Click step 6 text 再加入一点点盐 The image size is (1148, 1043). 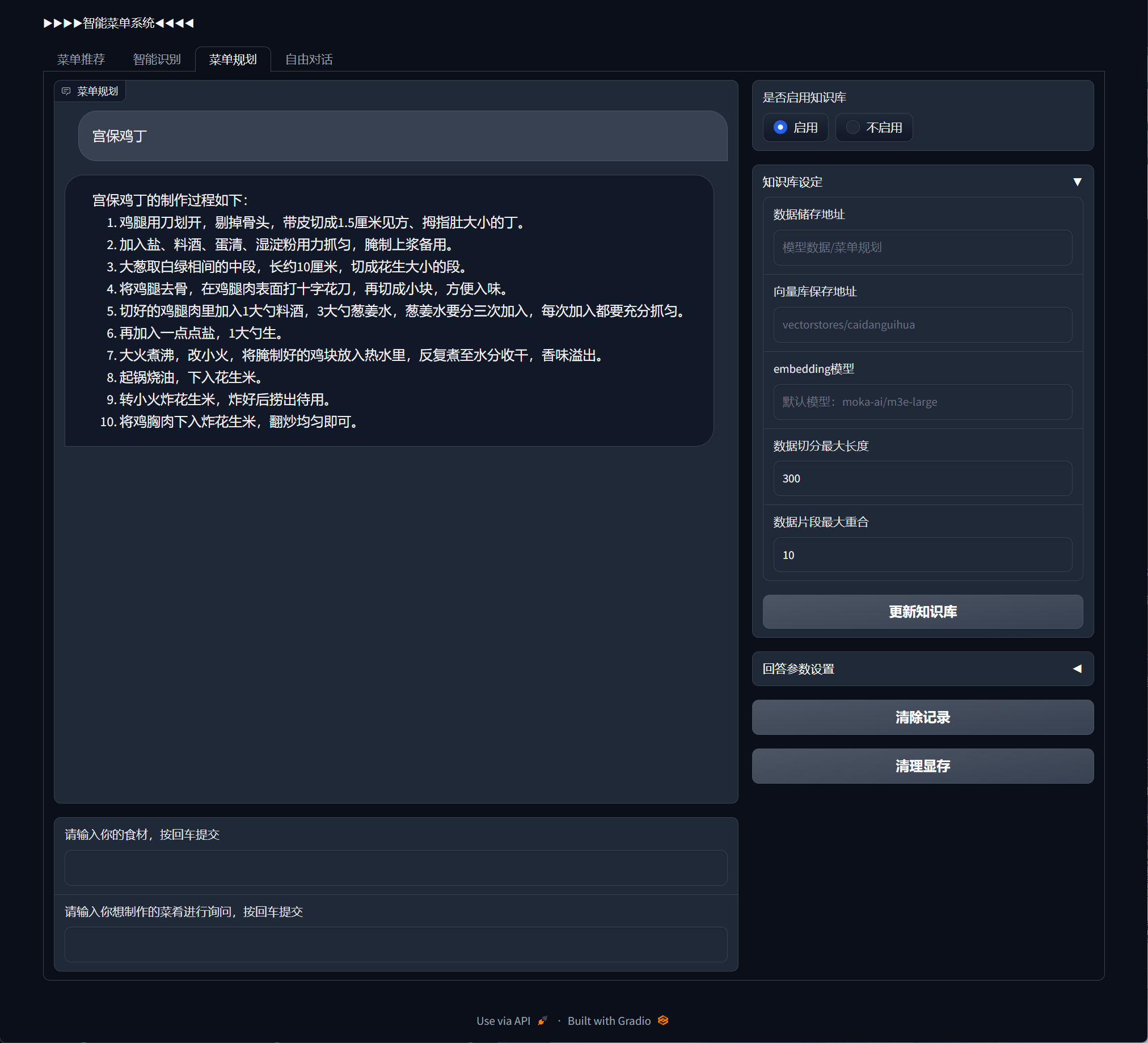click(x=201, y=333)
